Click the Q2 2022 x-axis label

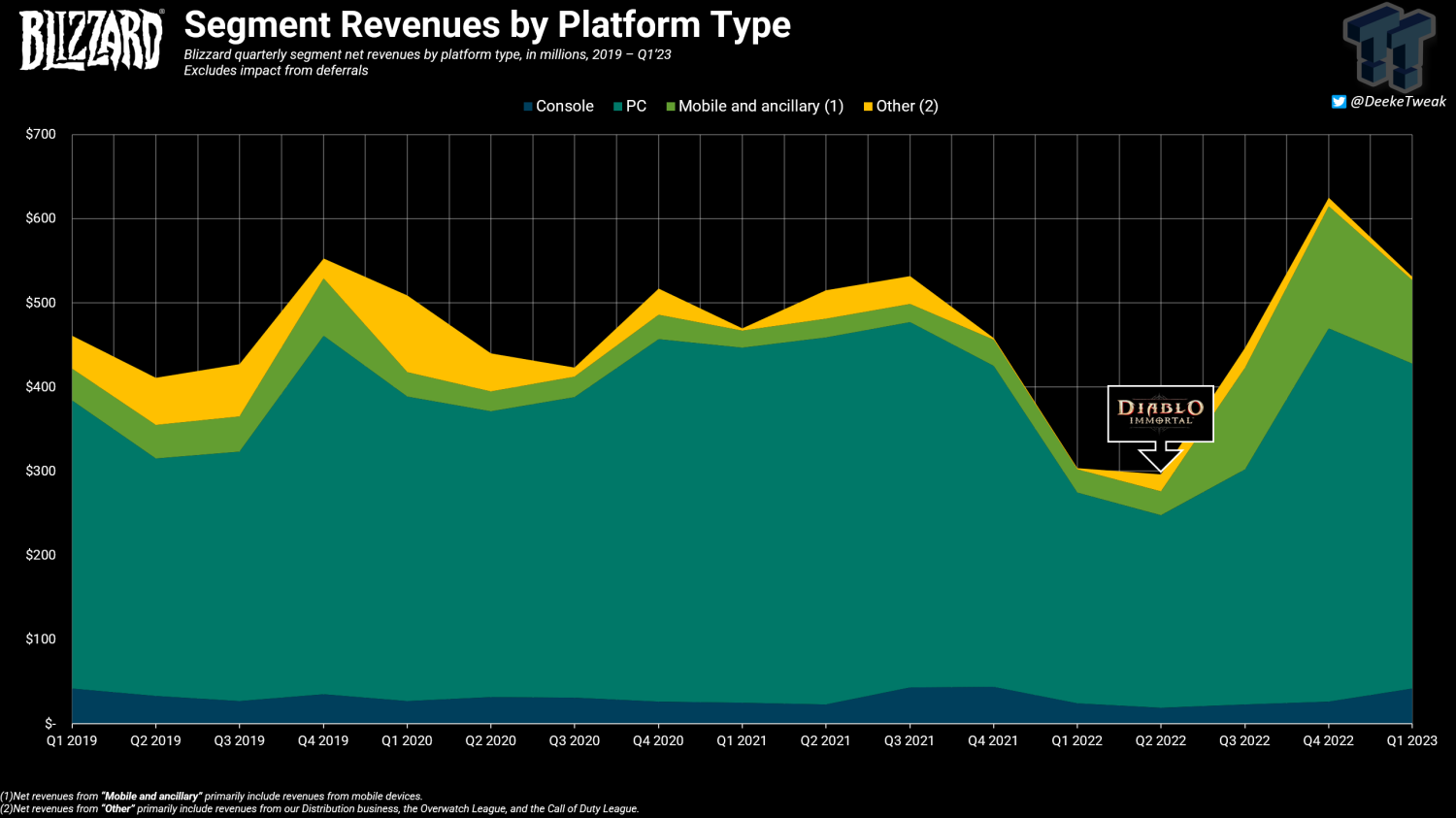[1161, 740]
